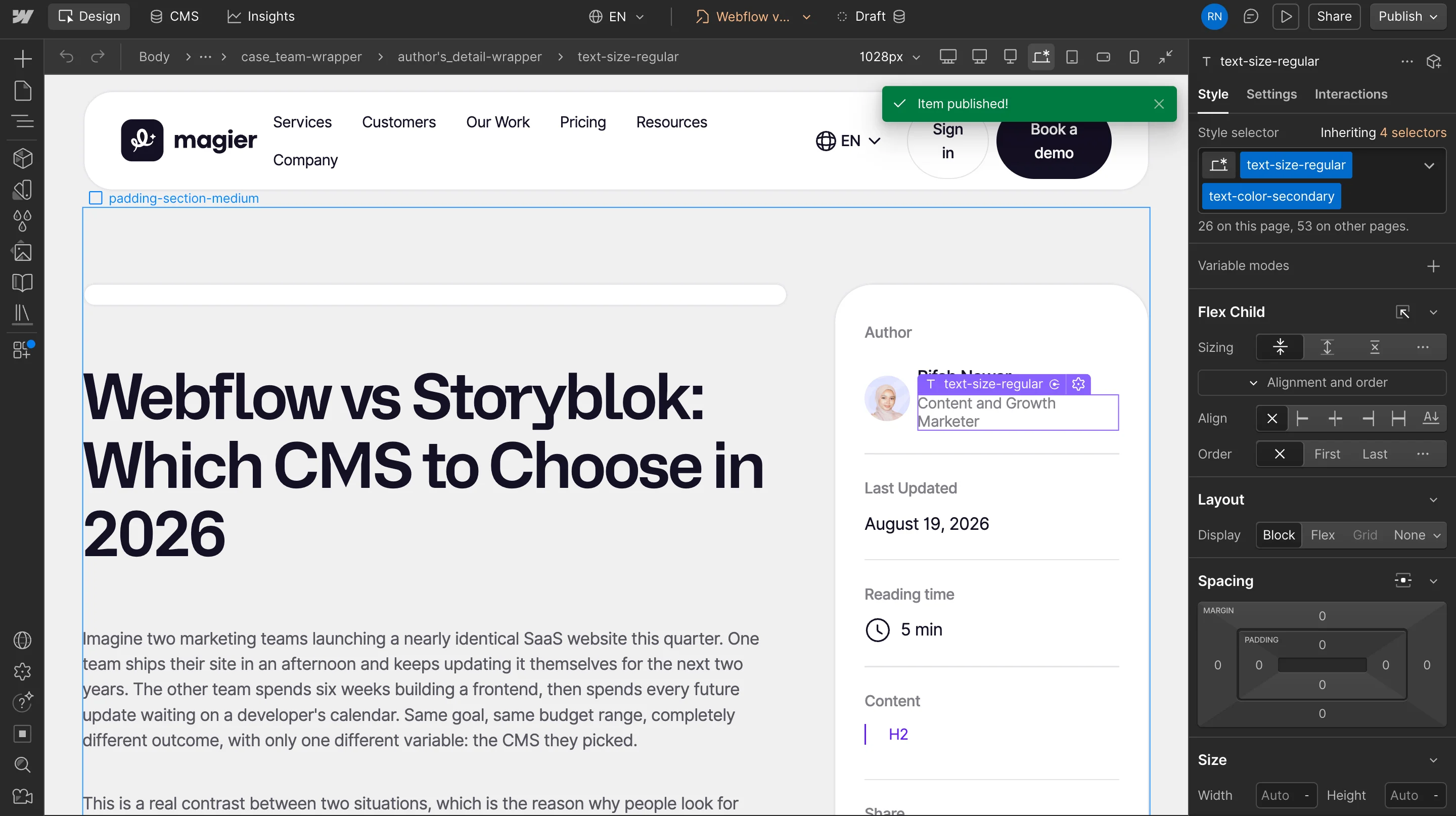Viewport: 1456px width, 816px height.
Task: Open the Style selectors panel
Action: (23, 190)
